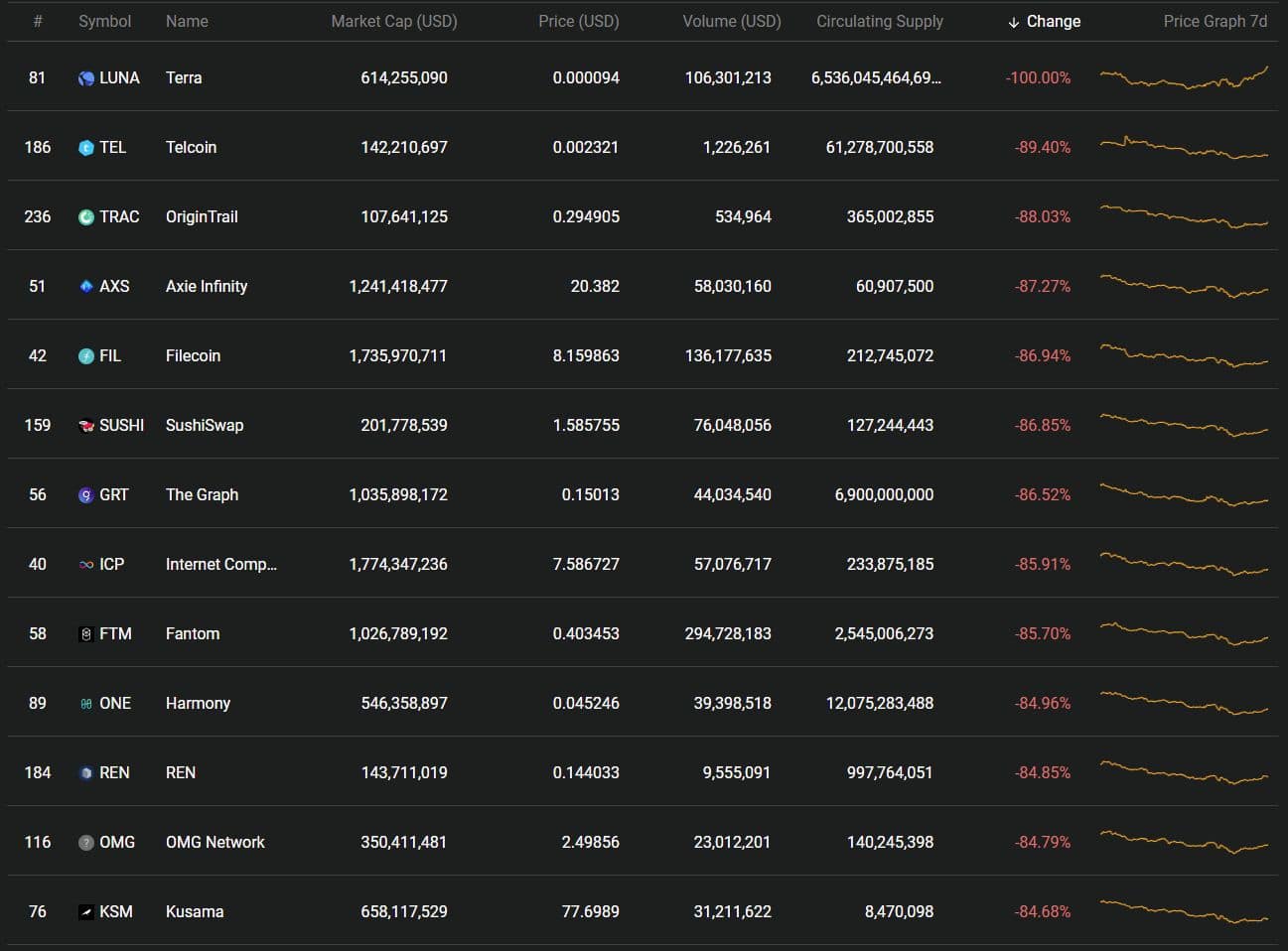This screenshot has height=951, width=1288.
Task: Sort table by rank # header
Action: (x=38, y=21)
